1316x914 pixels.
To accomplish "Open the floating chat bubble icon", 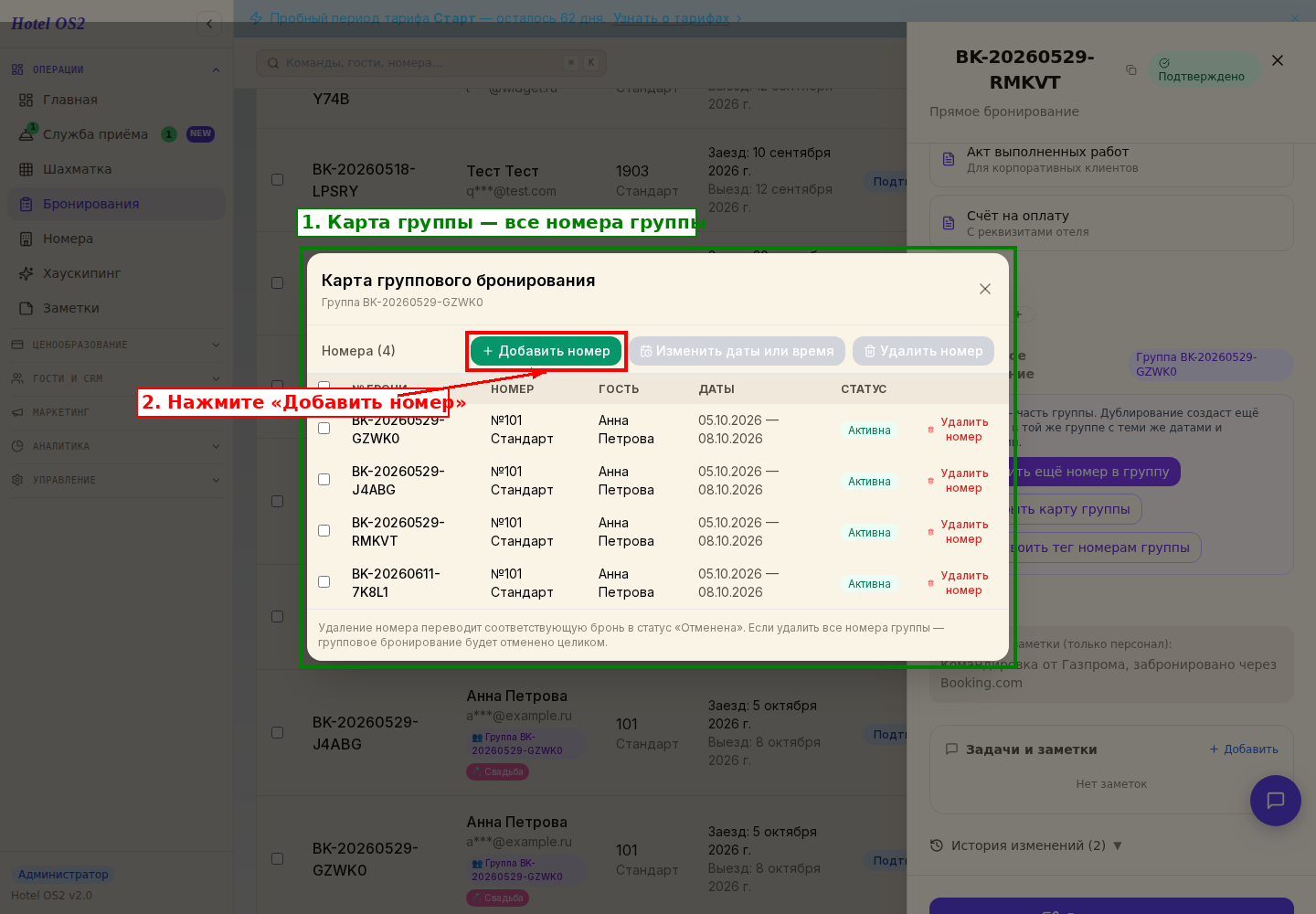I will pyautogui.click(x=1275, y=800).
